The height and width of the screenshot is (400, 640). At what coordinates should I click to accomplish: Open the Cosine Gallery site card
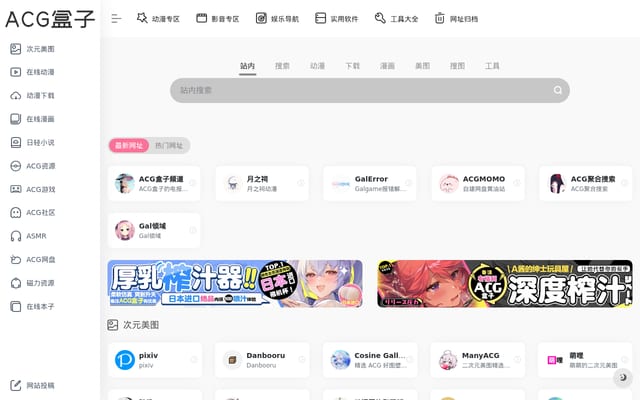[x=370, y=360]
